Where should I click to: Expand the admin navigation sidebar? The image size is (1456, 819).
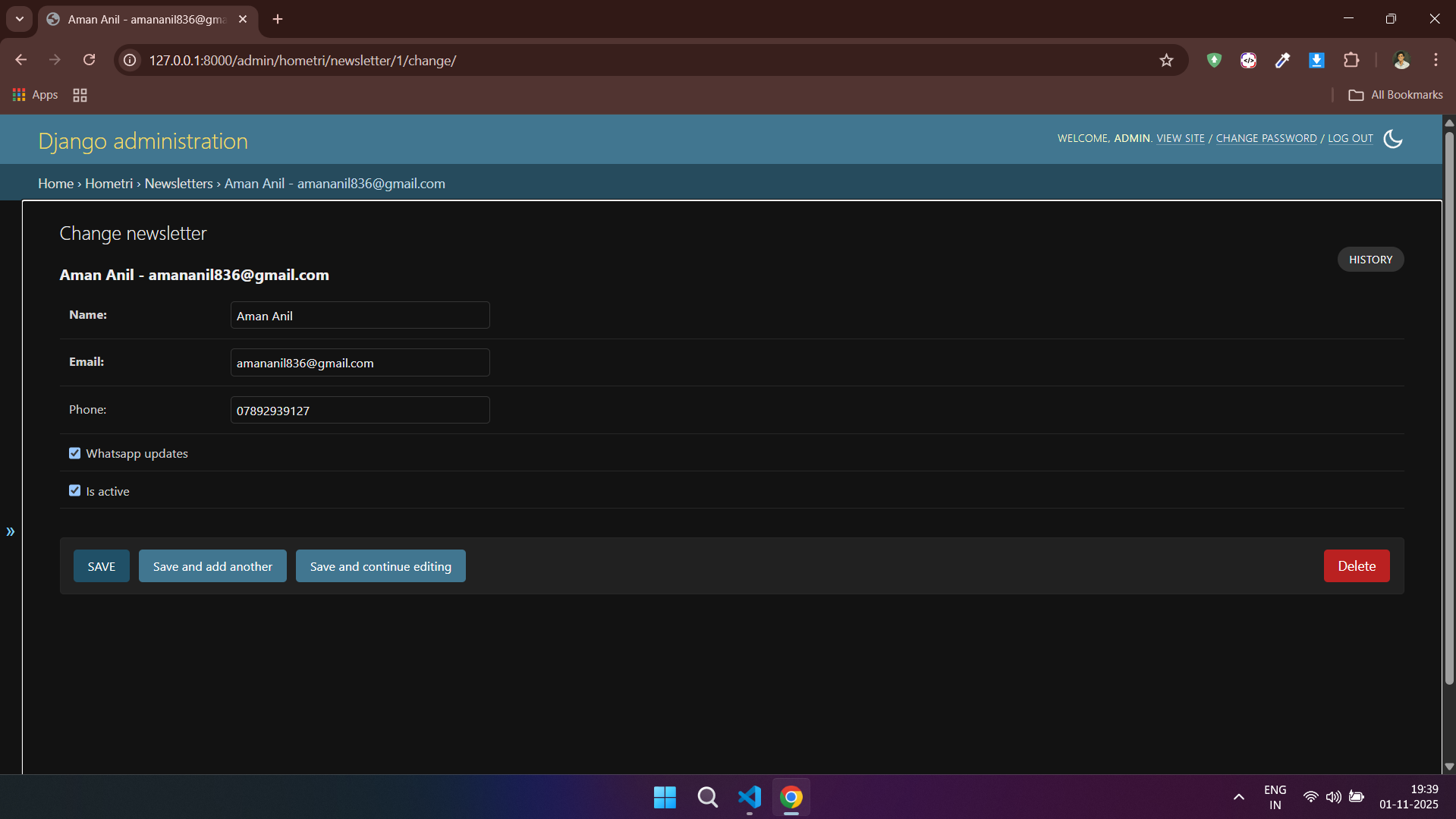pos(11,531)
